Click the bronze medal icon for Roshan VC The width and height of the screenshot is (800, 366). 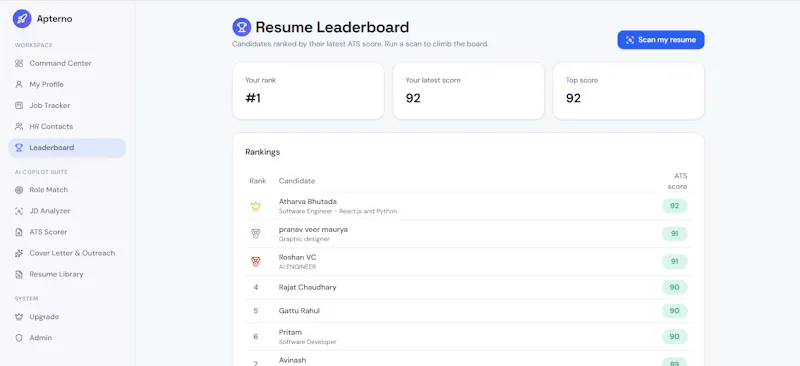[256, 262]
